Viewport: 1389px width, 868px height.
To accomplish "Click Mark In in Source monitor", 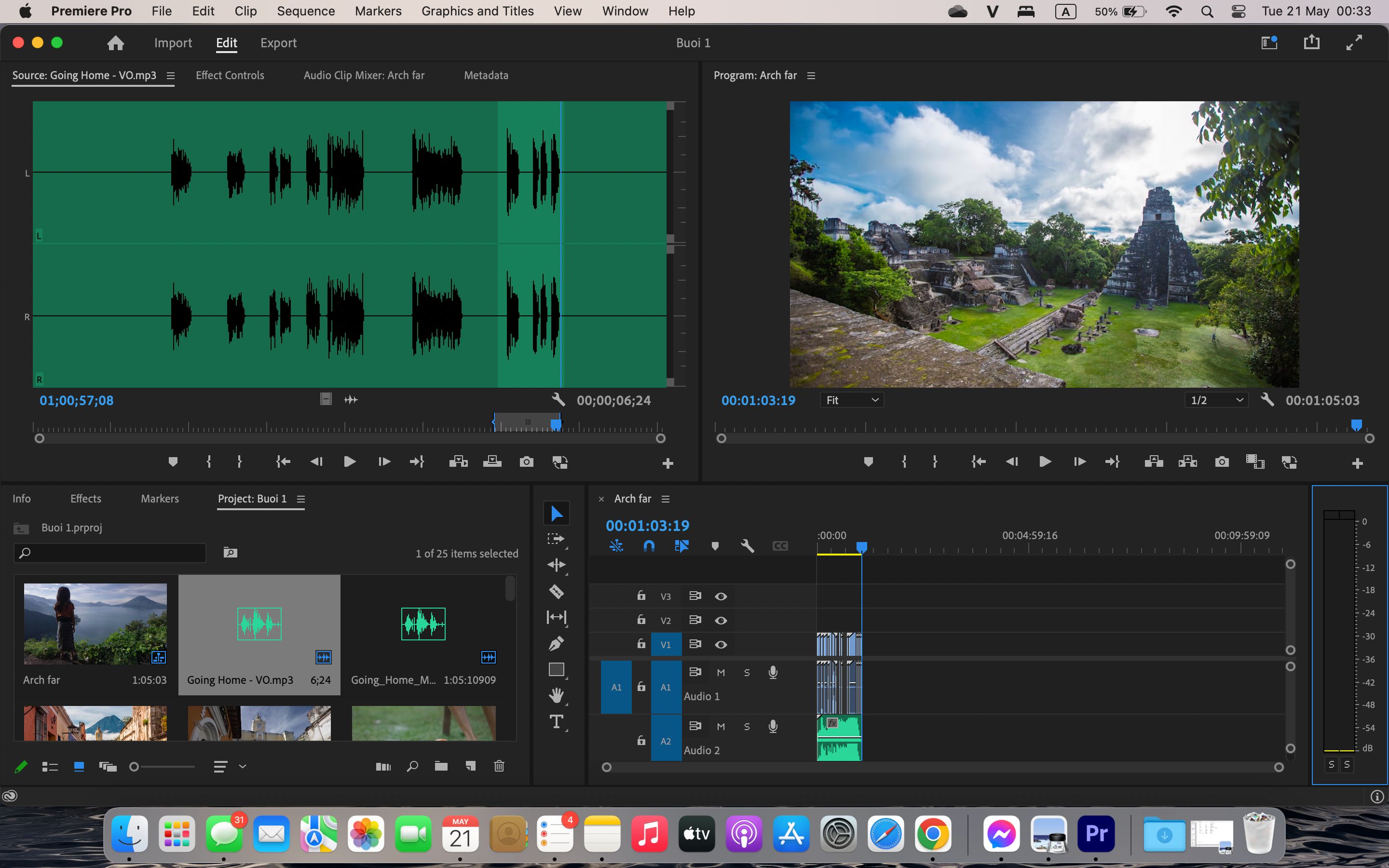I will pos(209,462).
